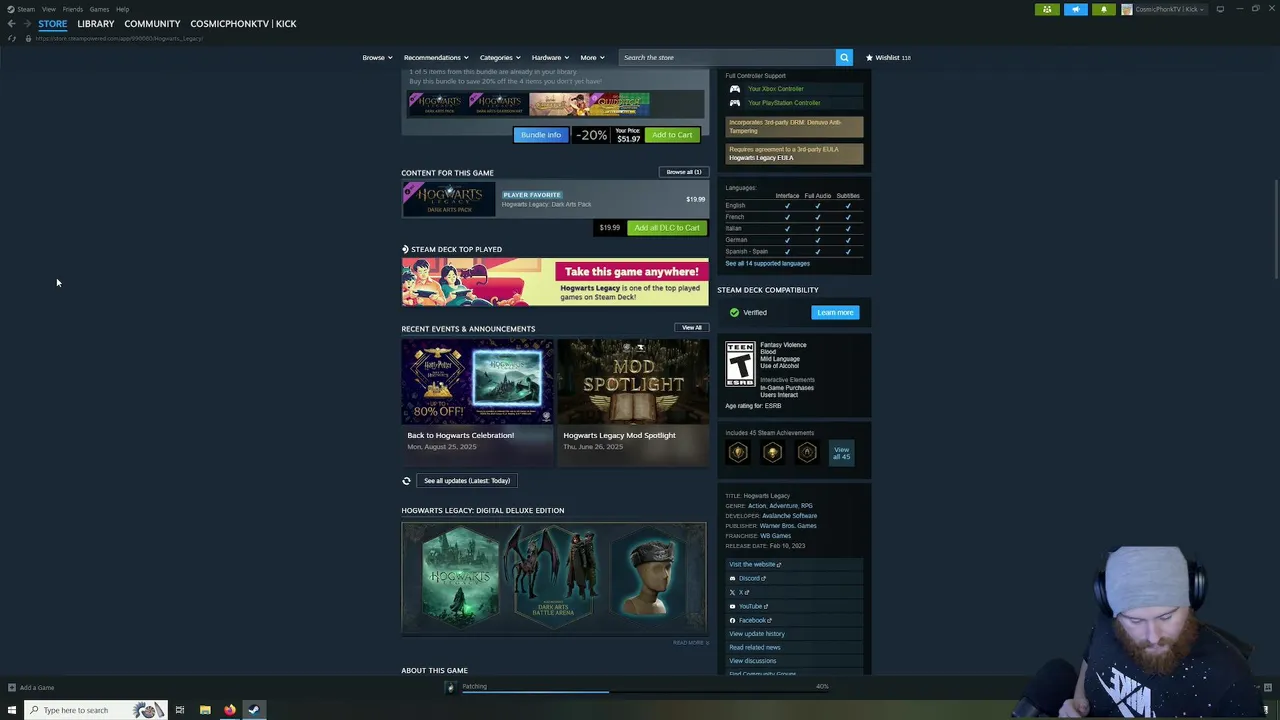Image resolution: width=1280 pixels, height=720 pixels.
Task: Click Learn more about Steam Deck compatibility
Action: coord(835,313)
